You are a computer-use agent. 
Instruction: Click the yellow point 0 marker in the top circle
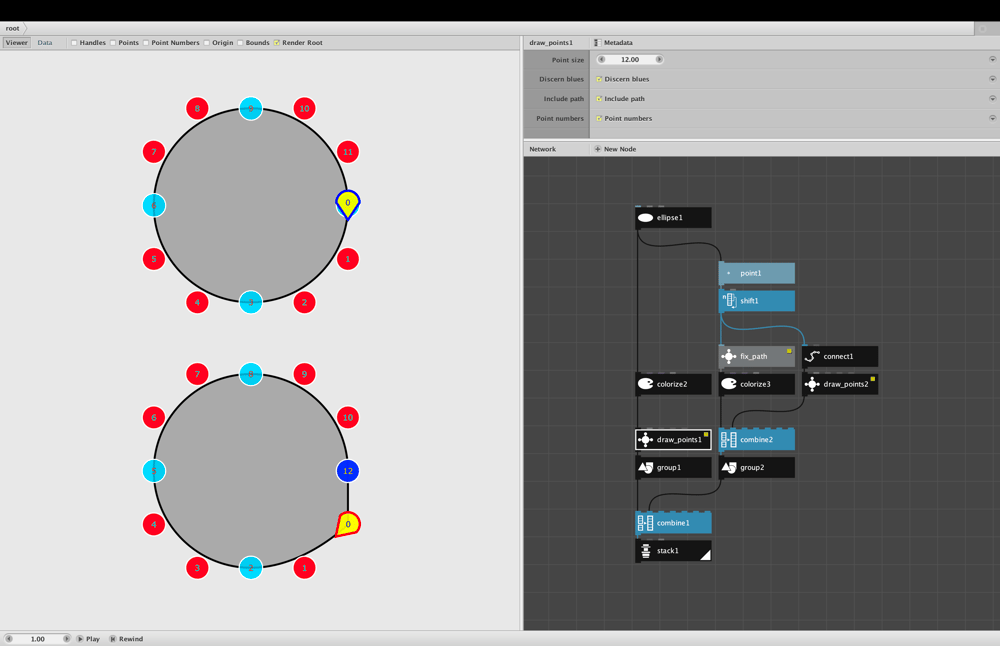click(x=348, y=204)
